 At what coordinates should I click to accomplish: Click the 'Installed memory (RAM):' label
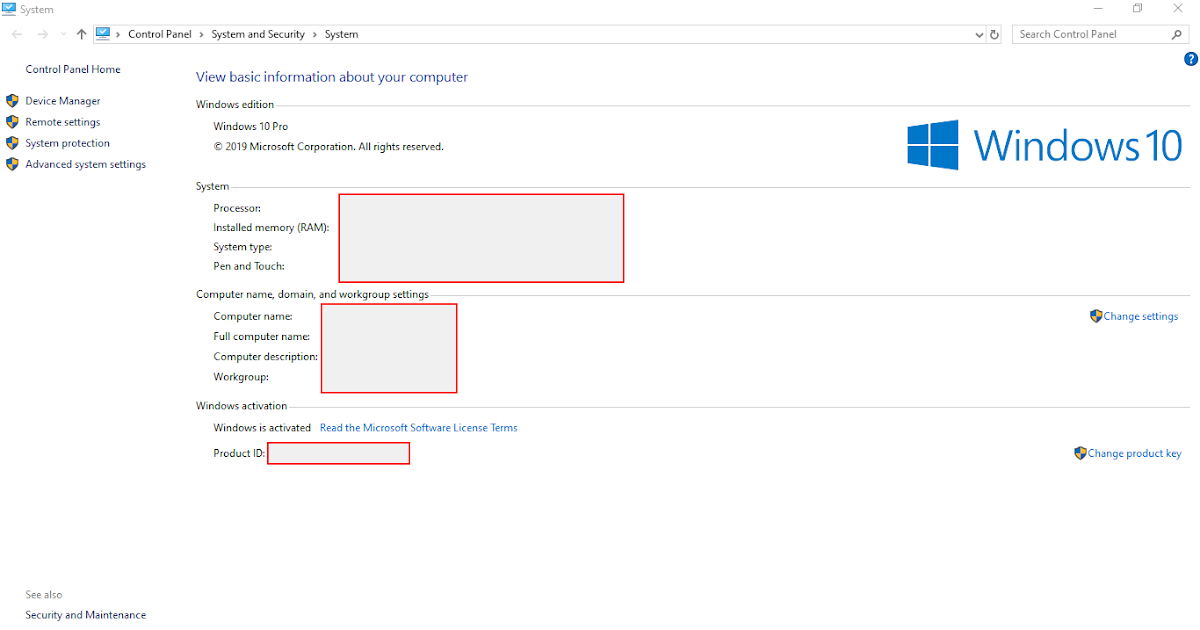click(x=271, y=228)
